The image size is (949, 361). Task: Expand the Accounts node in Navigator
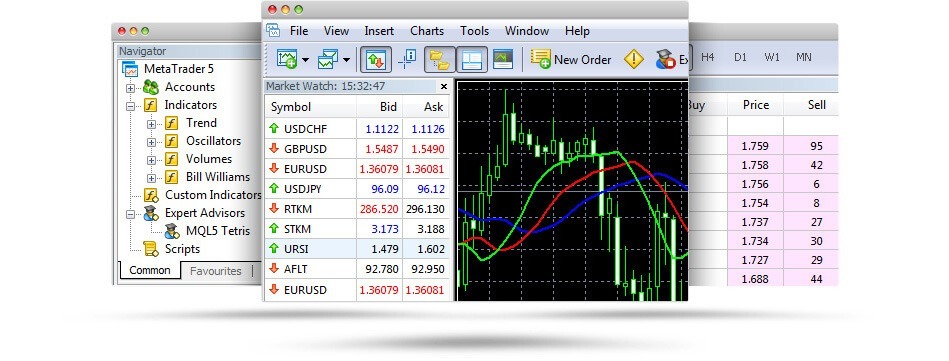coord(130,88)
